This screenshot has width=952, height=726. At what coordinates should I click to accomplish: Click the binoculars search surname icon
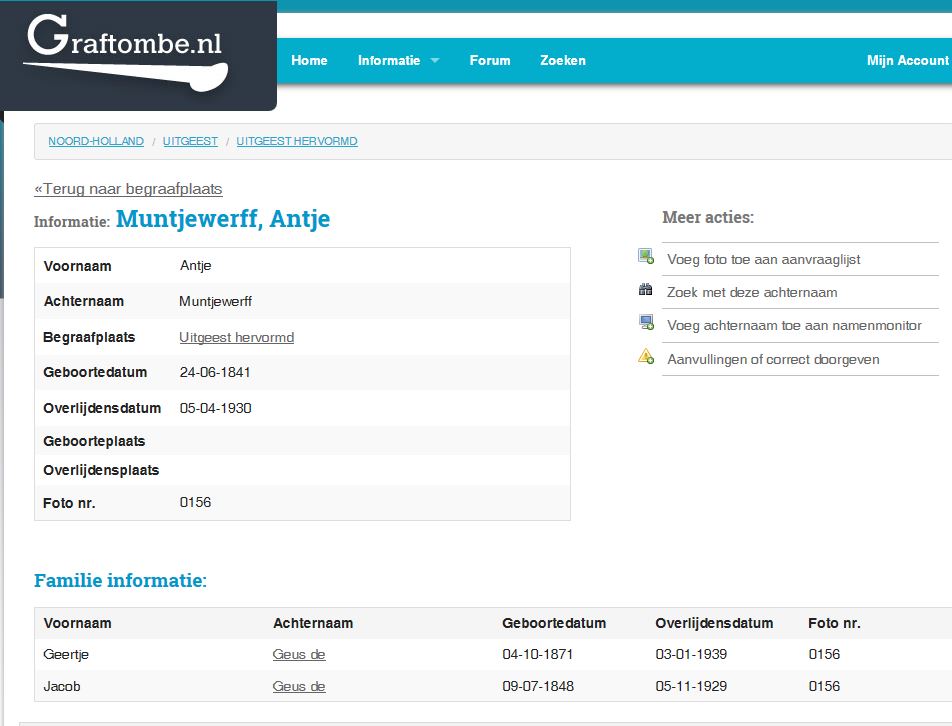(x=645, y=290)
